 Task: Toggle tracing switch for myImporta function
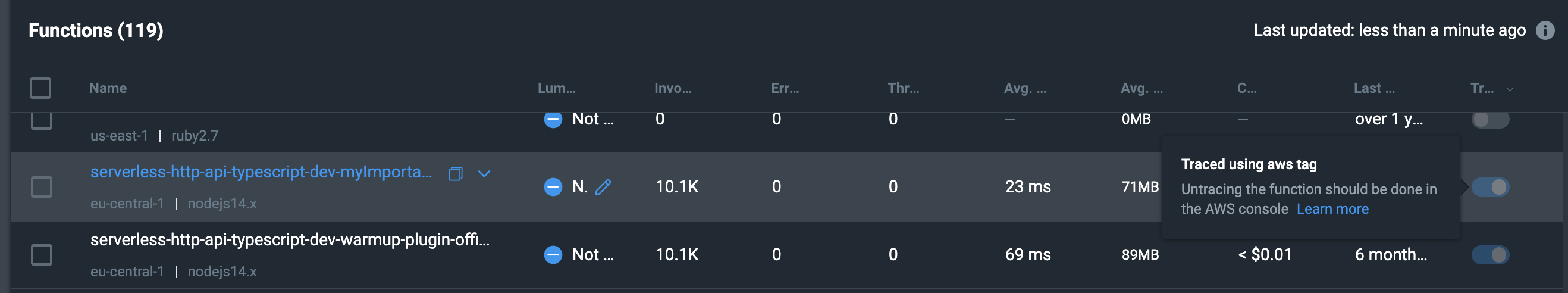(1489, 187)
